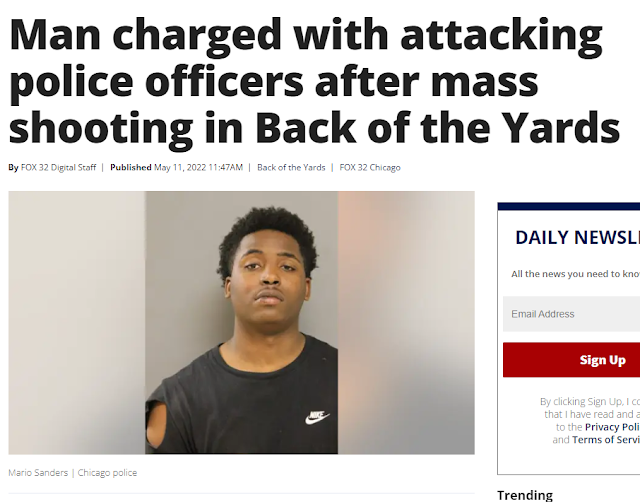Click the article headline about Back of the Yards

pos(314,80)
